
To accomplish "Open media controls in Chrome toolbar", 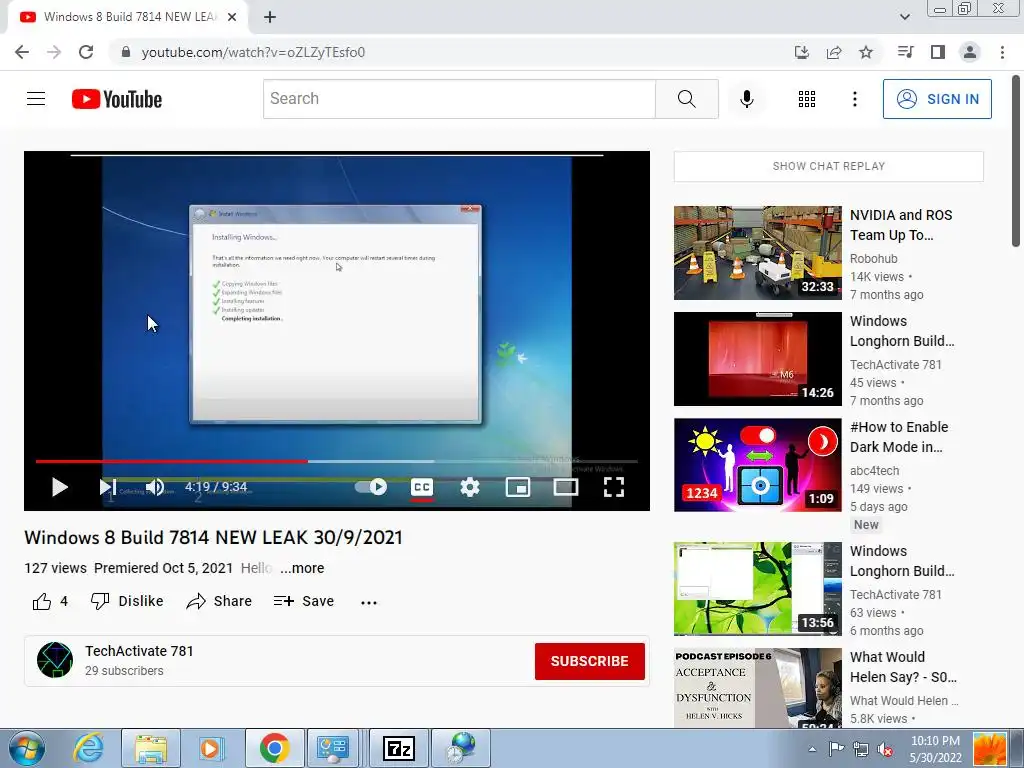I will point(905,52).
